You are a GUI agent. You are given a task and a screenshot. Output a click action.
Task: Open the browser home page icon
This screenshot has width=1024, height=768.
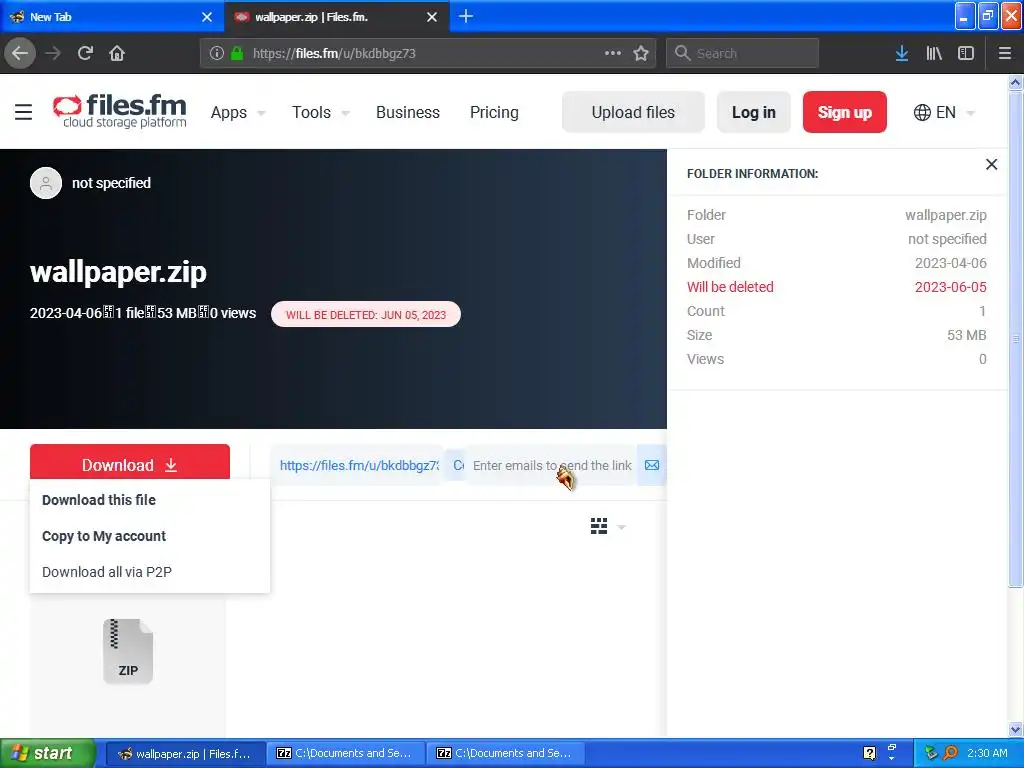117,53
